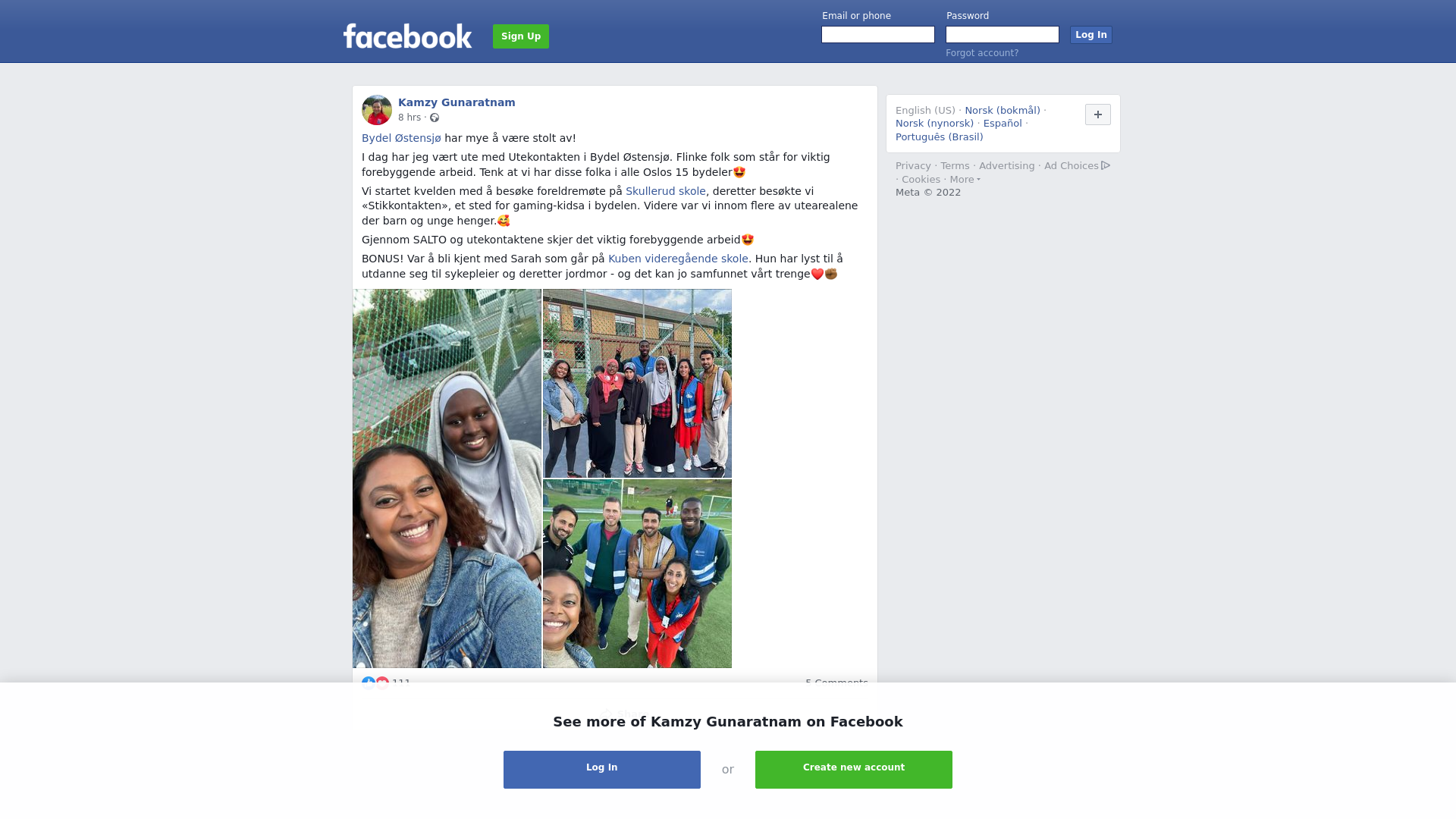Screen dimensions: 1456x819
Task: Focus the Password input field
Action: [x=1003, y=35]
